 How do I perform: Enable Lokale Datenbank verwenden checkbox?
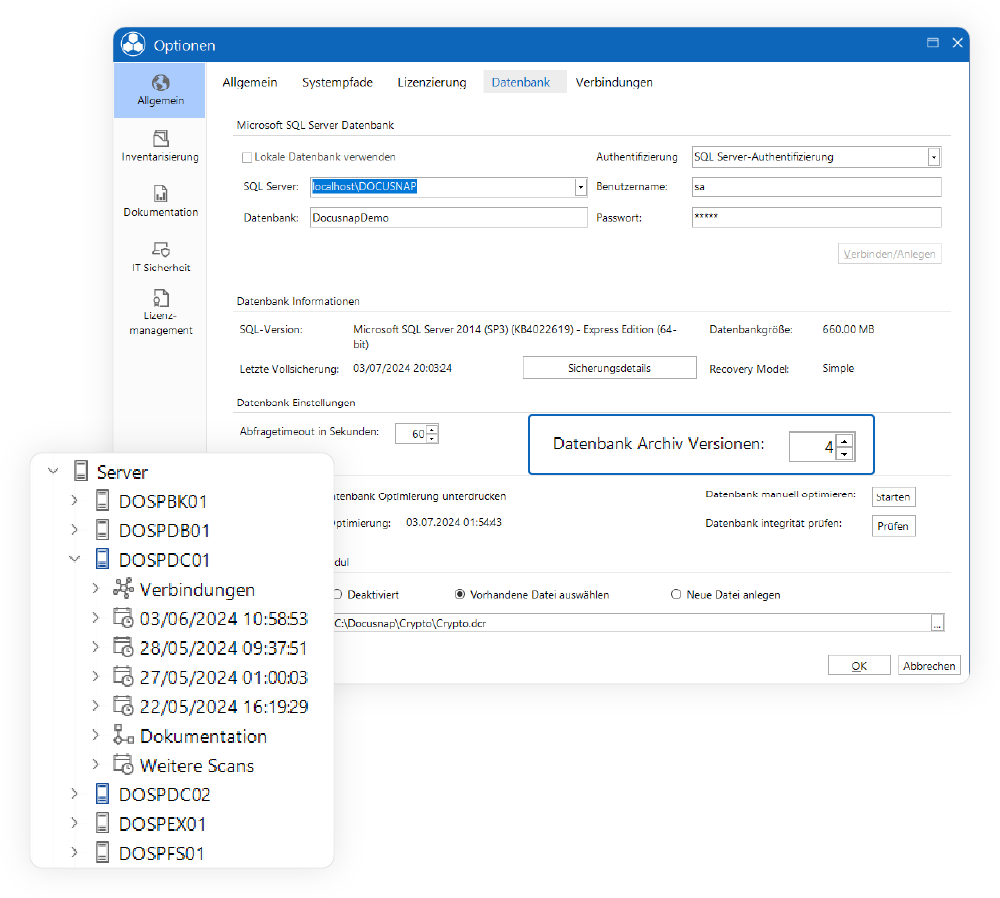(x=247, y=157)
